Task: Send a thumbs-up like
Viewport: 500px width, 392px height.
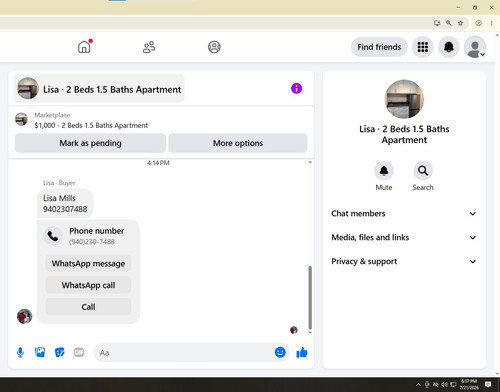Action: (x=302, y=352)
